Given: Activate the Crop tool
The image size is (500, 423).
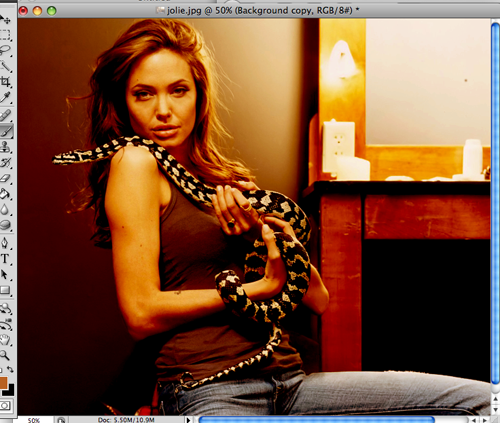Looking at the screenshot, I should pyautogui.click(x=5, y=81).
